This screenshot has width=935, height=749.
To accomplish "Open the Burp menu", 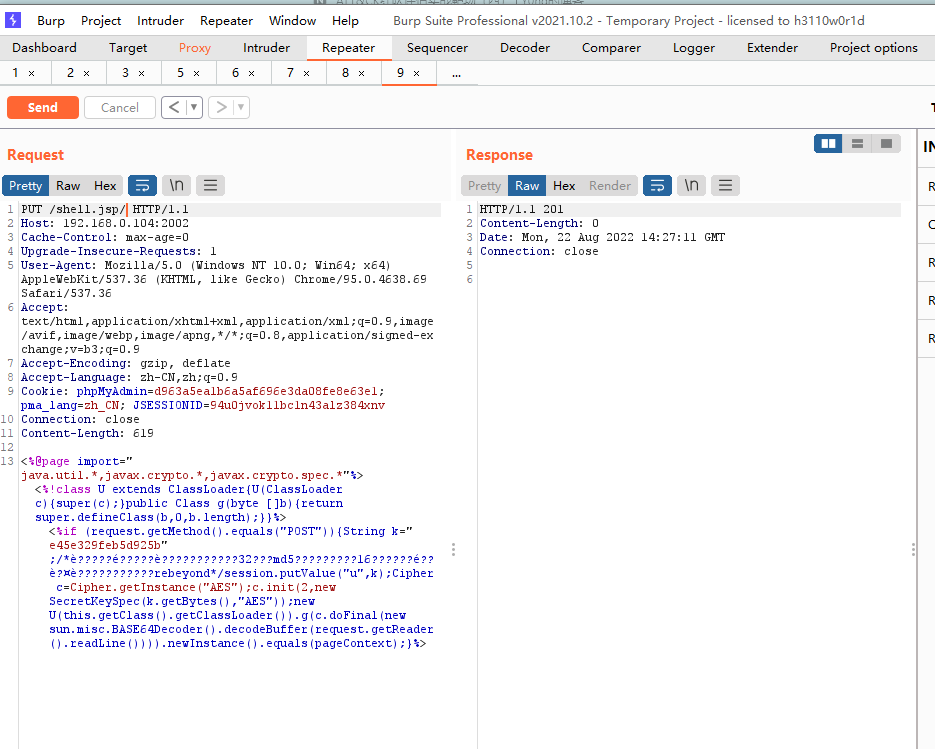I will point(51,21).
